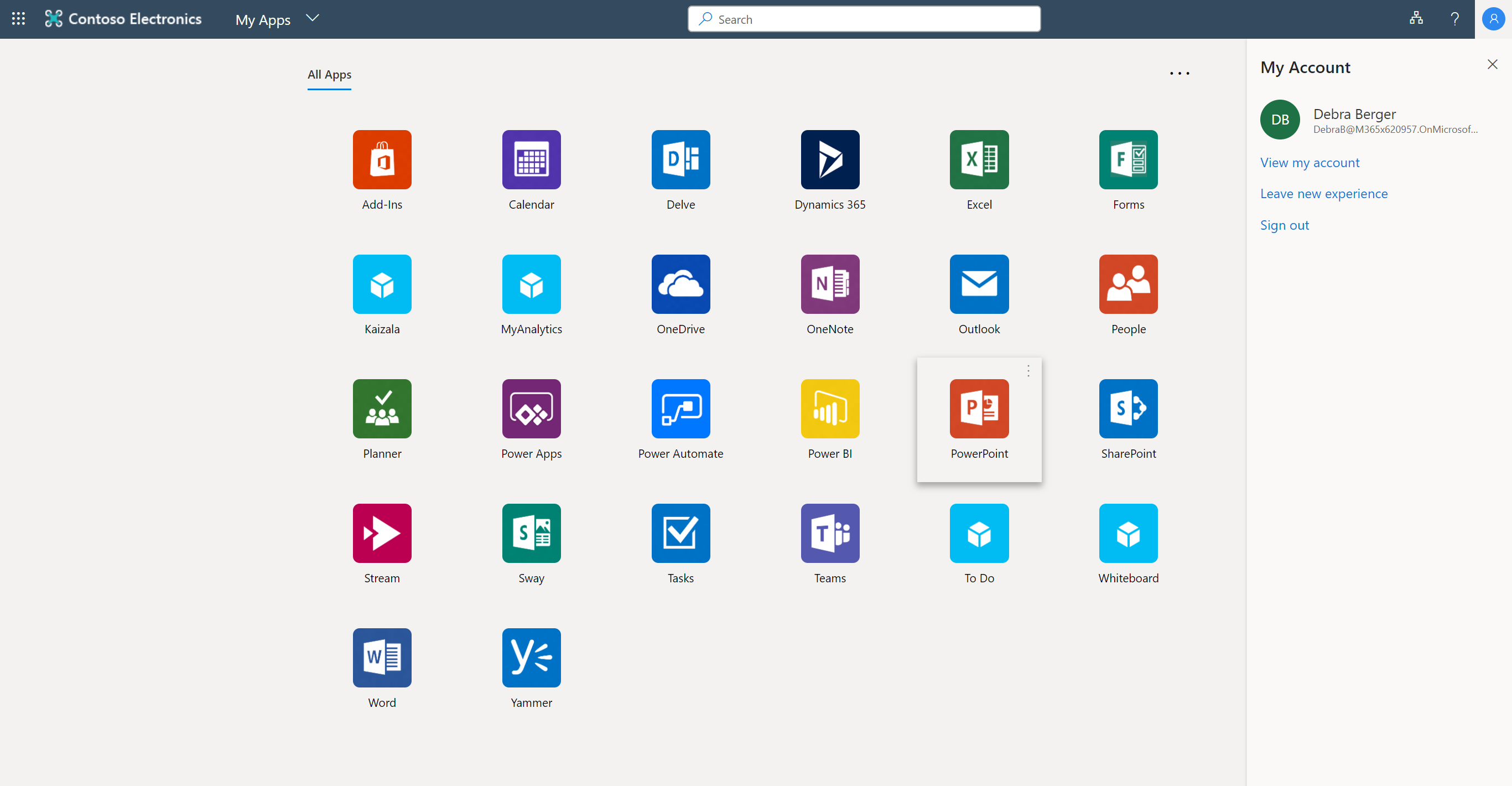This screenshot has width=1512, height=786.
Task: Click the Search input field
Action: coord(864,19)
